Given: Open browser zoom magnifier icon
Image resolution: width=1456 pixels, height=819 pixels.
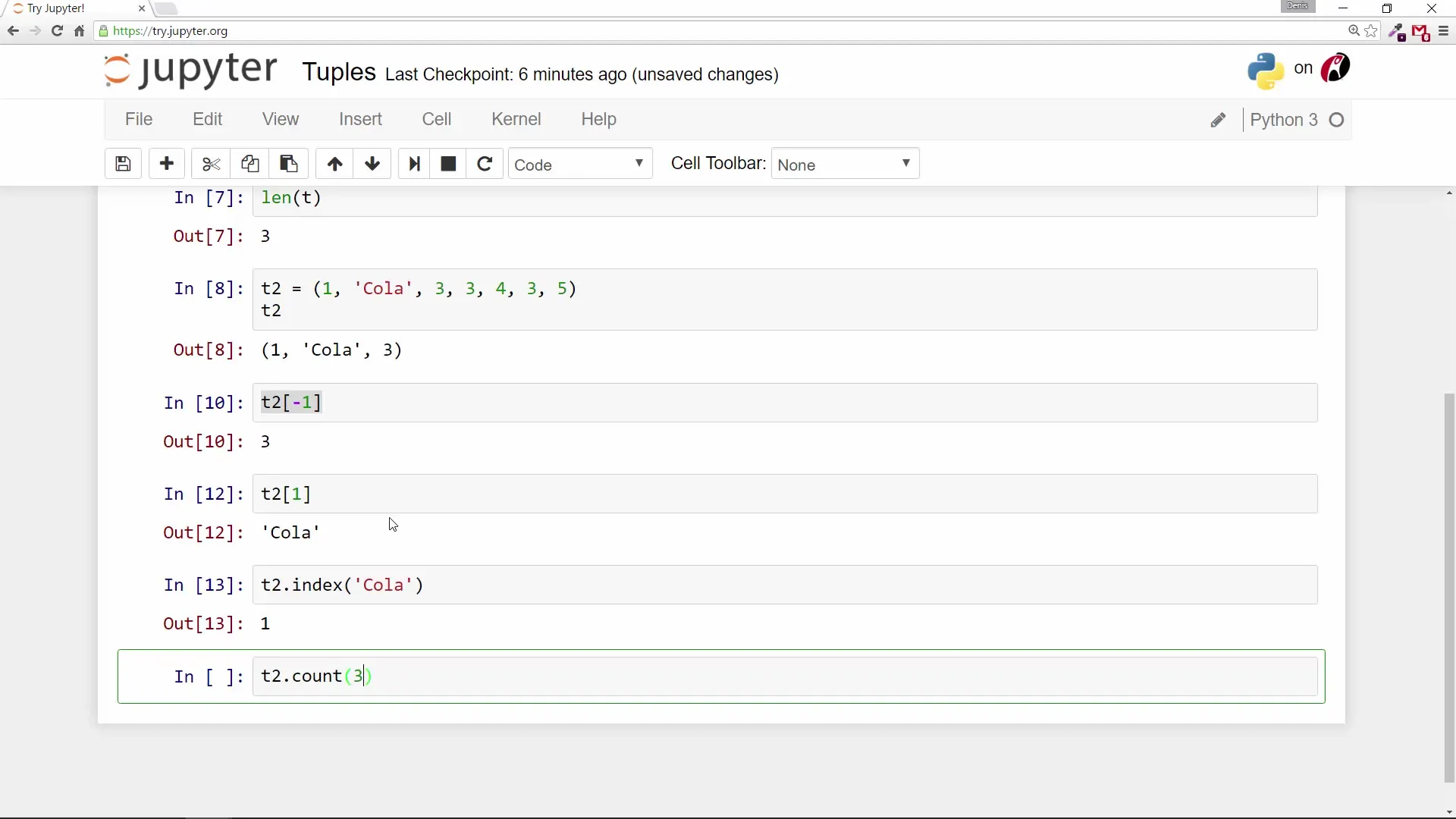Looking at the screenshot, I should coord(1354,31).
